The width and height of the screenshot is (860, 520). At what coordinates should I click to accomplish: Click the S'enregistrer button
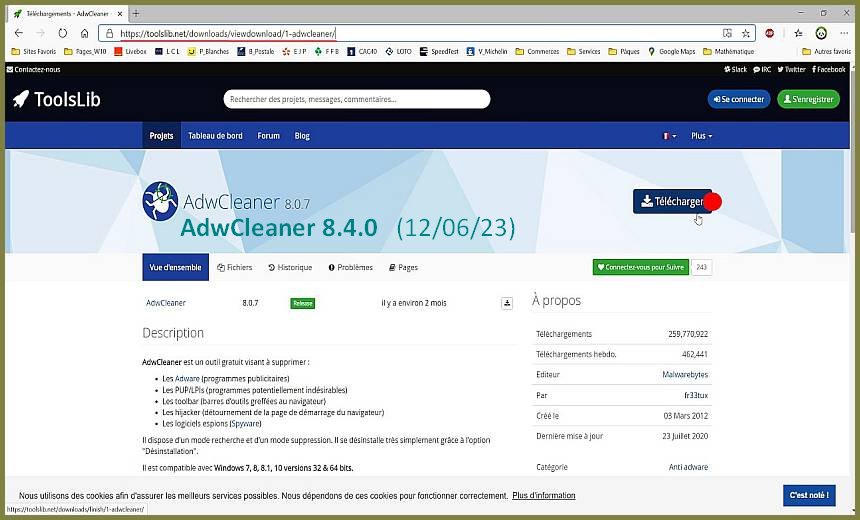point(808,99)
